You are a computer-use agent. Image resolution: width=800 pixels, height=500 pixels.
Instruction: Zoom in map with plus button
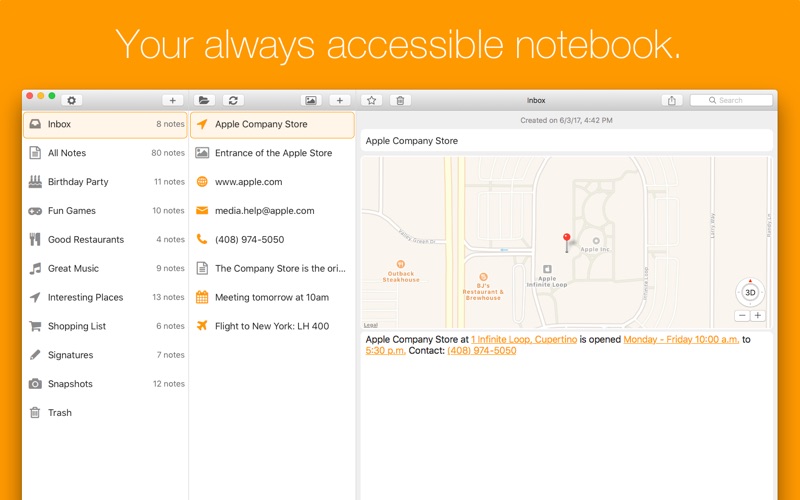(758, 315)
